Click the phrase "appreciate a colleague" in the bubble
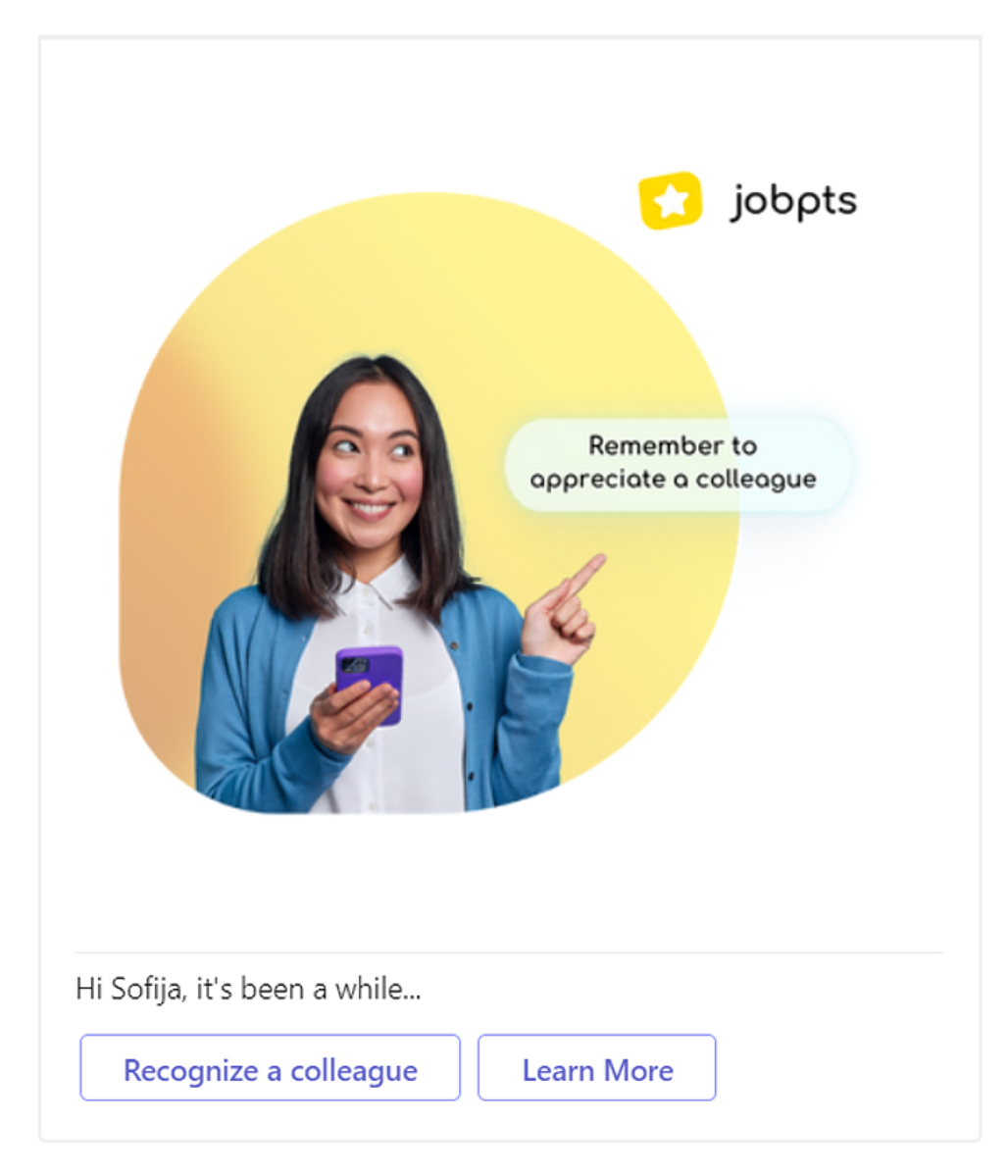 [x=673, y=480]
